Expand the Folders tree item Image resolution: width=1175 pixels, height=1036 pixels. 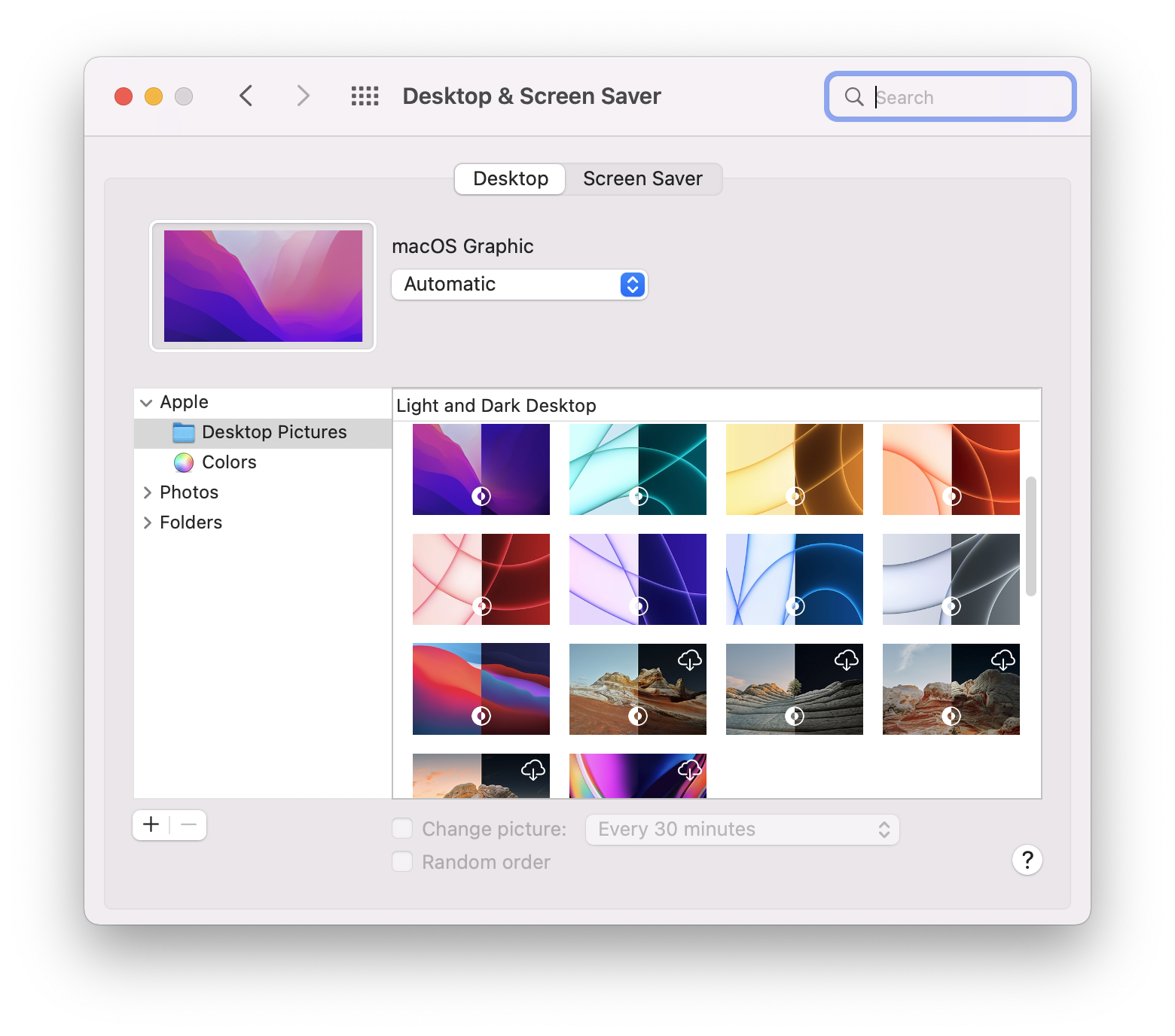147,523
